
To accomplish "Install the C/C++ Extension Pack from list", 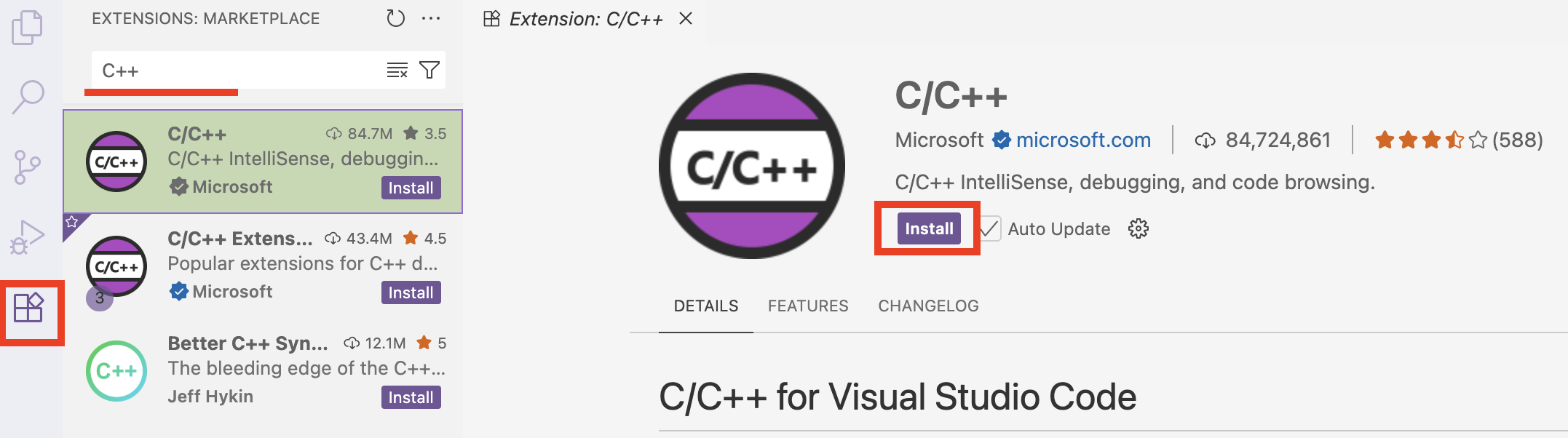I will point(411,292).
